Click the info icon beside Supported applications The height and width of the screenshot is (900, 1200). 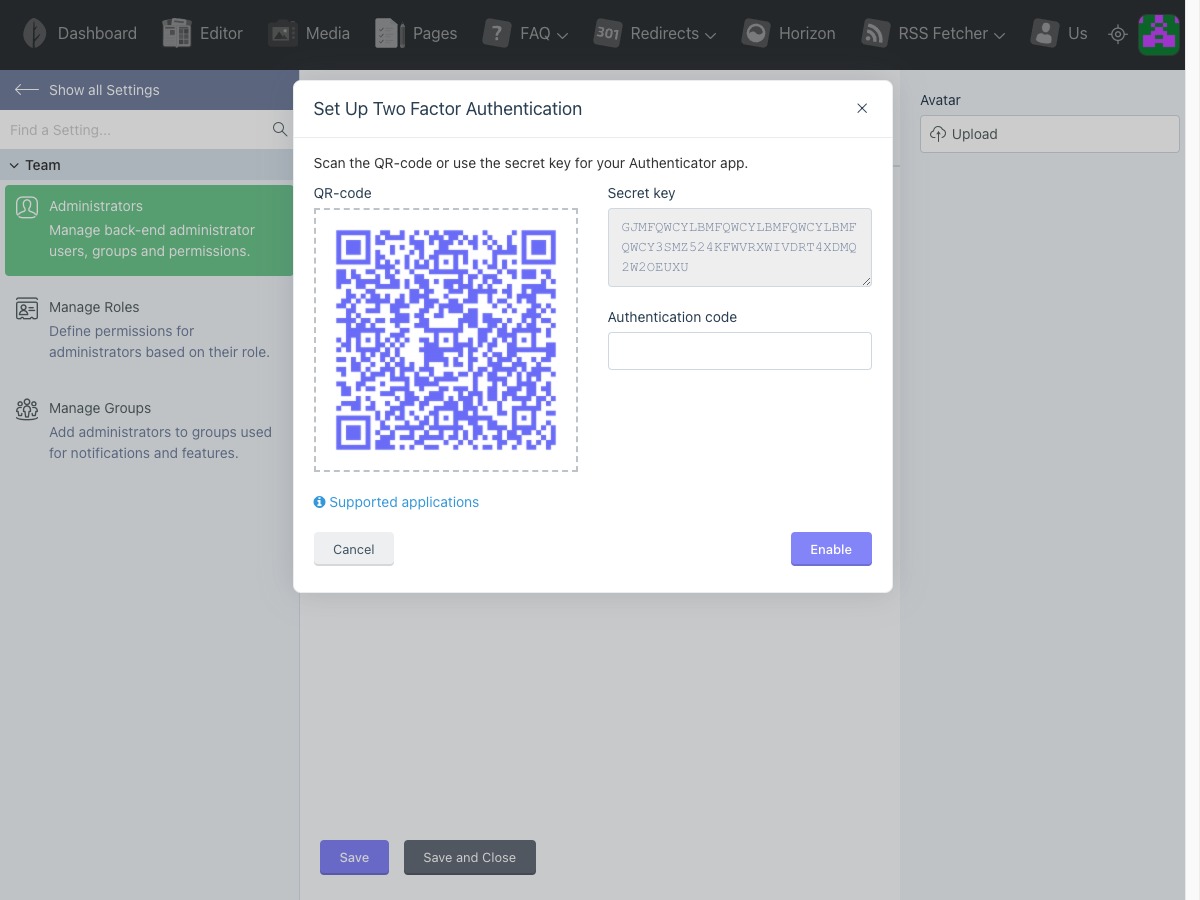point(320,502)
